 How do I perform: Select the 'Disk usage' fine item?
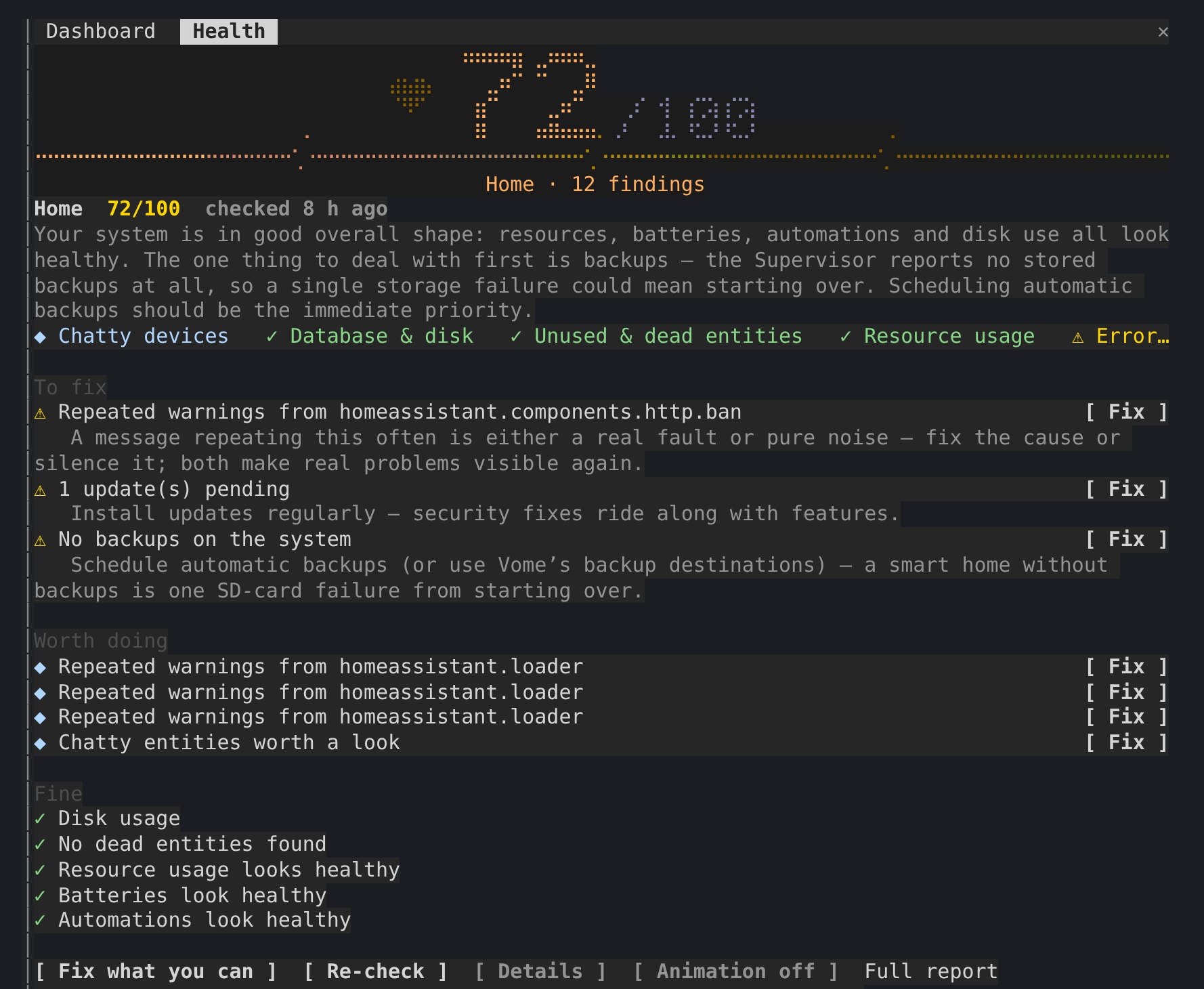[x=107, y=818]
